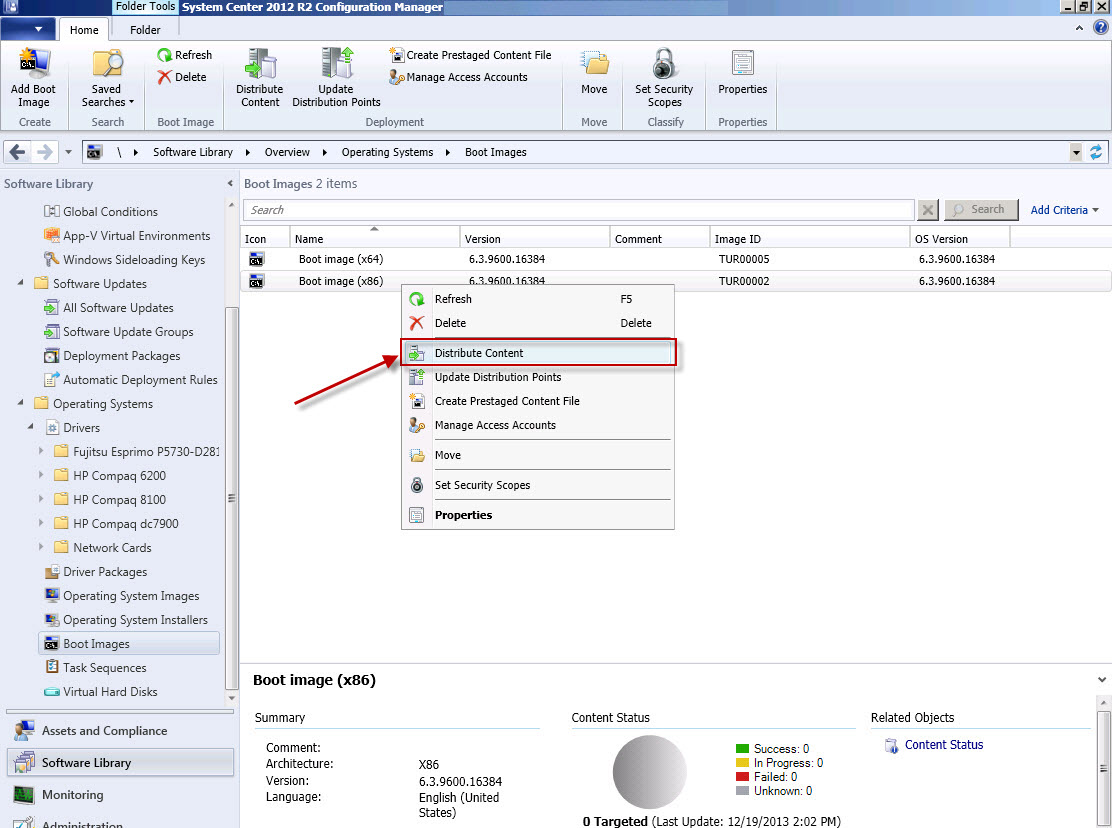This screenshot has width=1112, height=828.
Task: Click Distribute Content in the ribbon
Action: coord(260,77)
